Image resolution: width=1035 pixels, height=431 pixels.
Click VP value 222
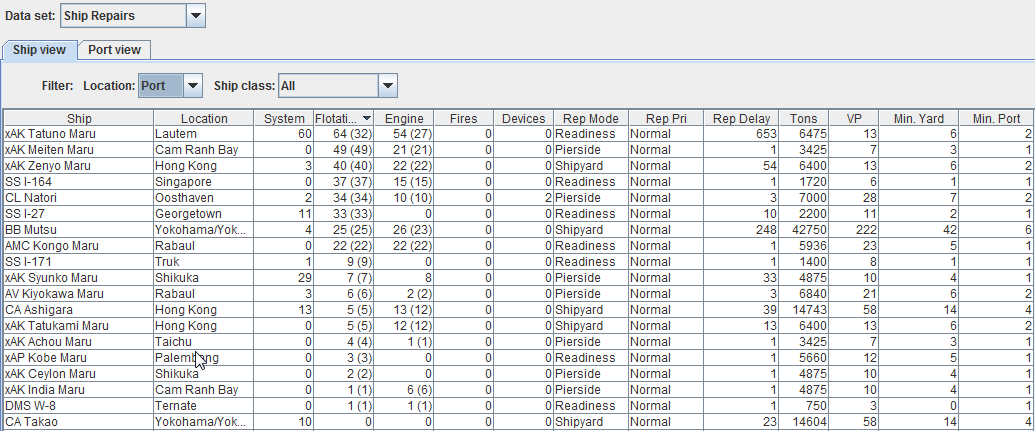[x=866, y=230]
